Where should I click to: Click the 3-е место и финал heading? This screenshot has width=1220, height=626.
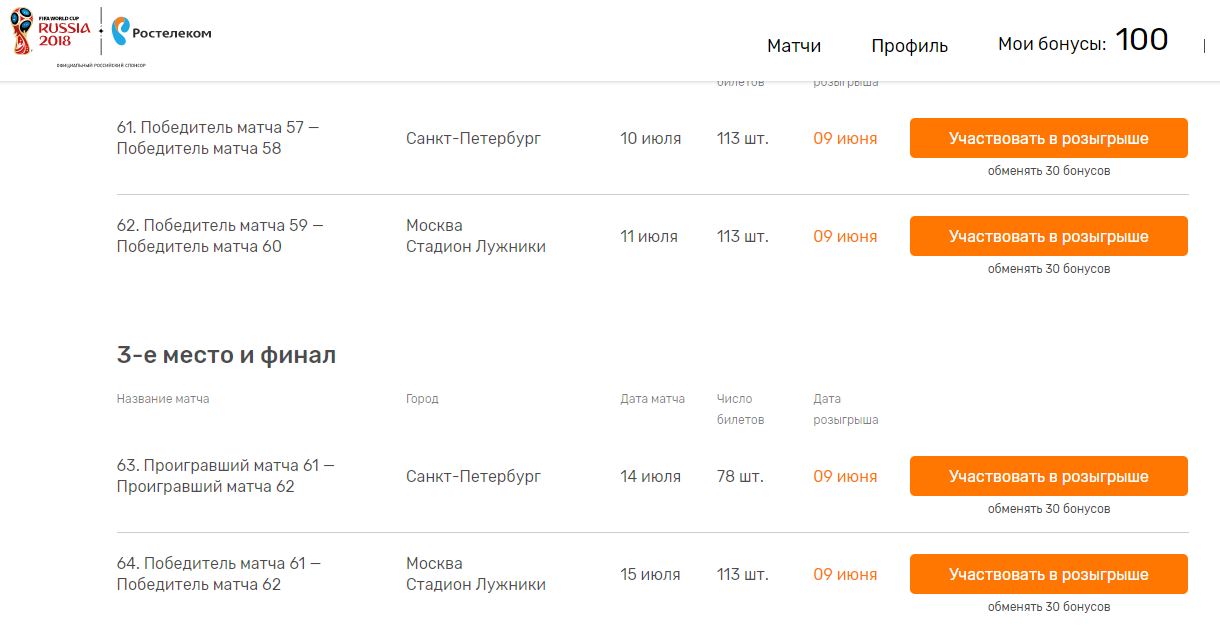pyautogui.click(x=226, y=355)
